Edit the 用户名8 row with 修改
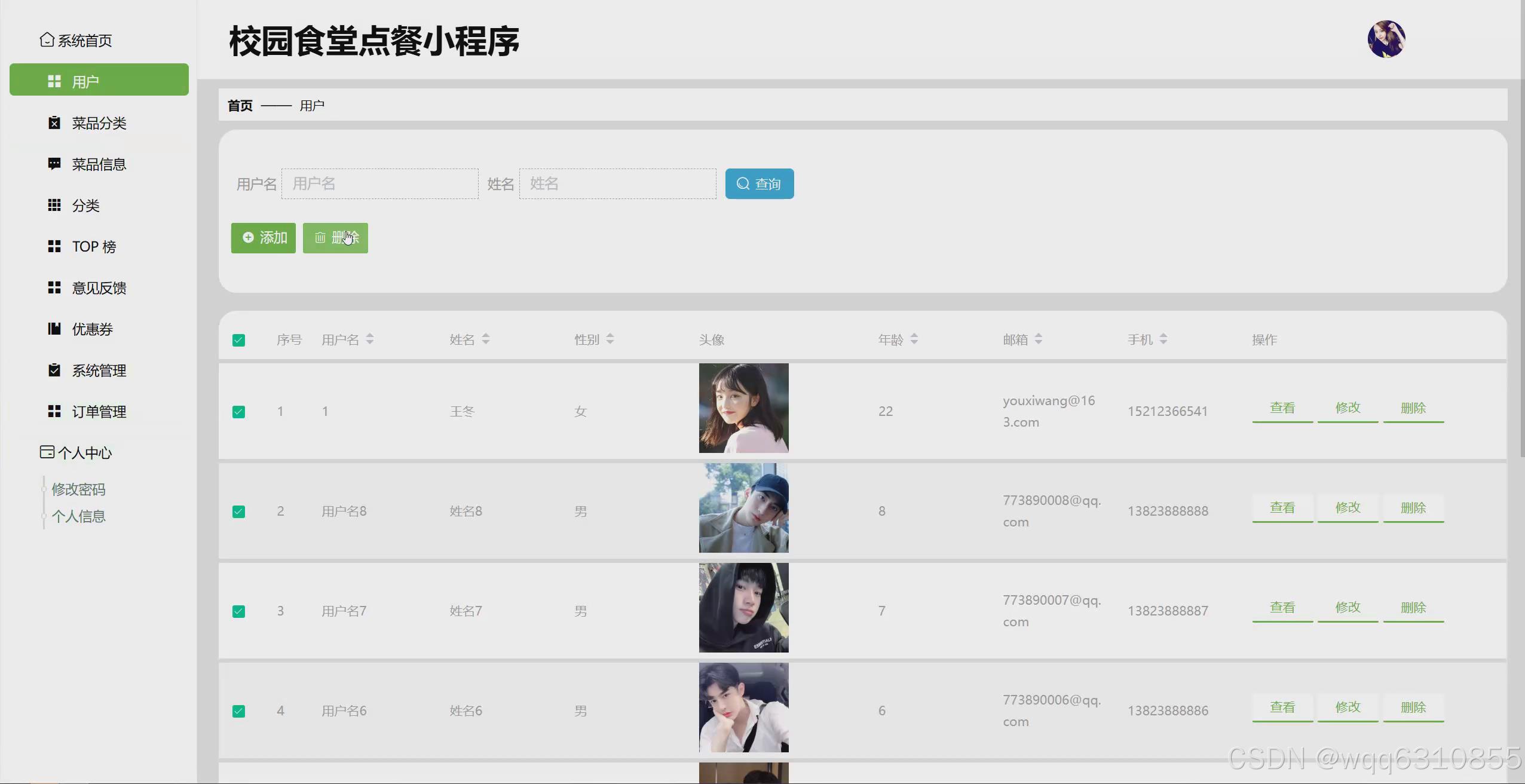 [x=1348, y=508]
